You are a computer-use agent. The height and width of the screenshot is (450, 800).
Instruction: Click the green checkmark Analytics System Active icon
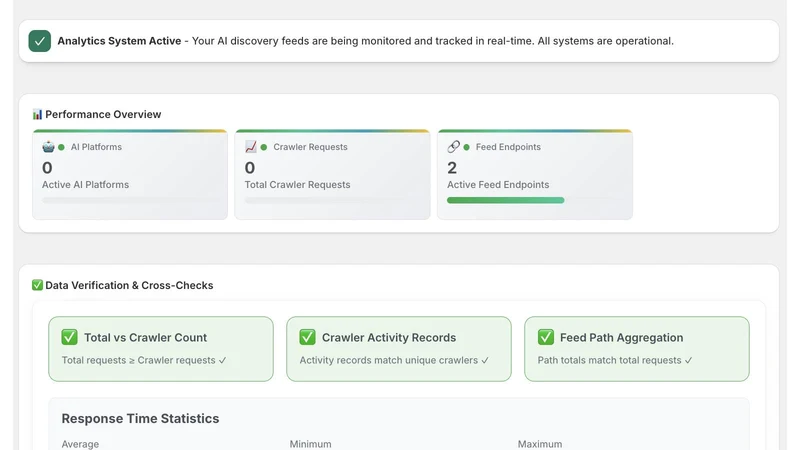[x=40, y=41]
